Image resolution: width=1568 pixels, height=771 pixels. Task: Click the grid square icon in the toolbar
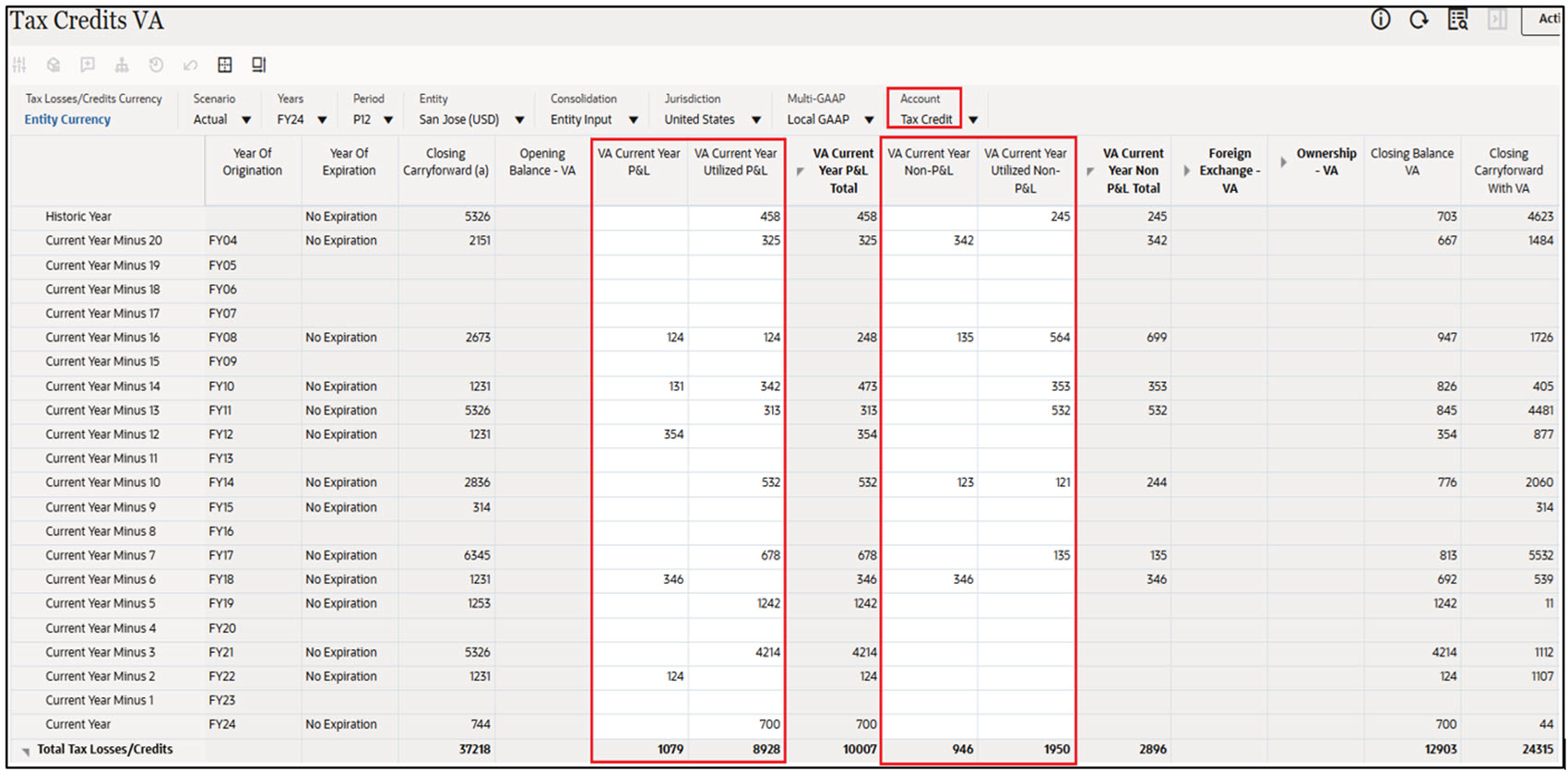[x=224, y=65]
